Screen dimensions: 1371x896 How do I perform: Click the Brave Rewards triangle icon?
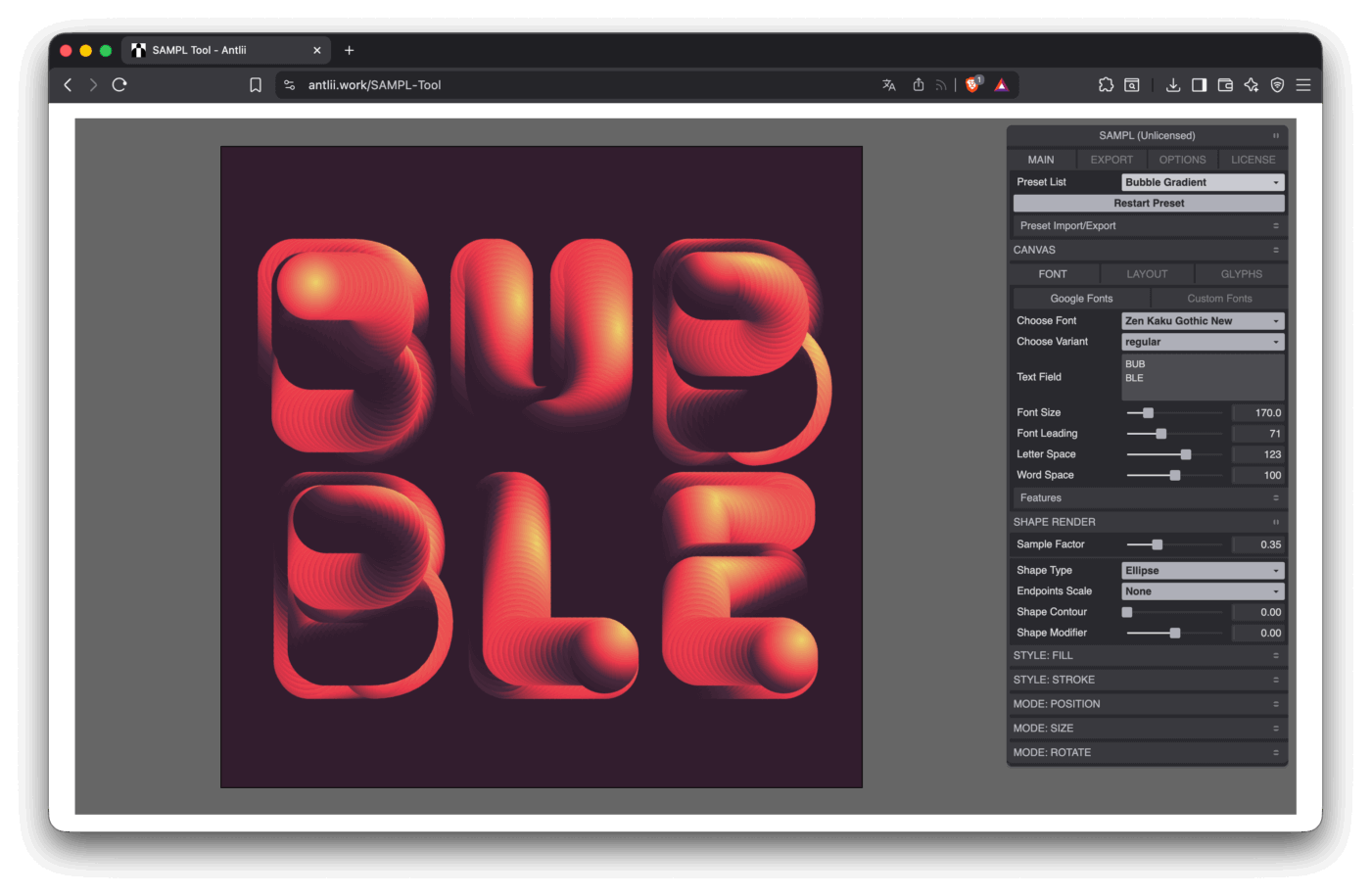(x=1001, y=85)
